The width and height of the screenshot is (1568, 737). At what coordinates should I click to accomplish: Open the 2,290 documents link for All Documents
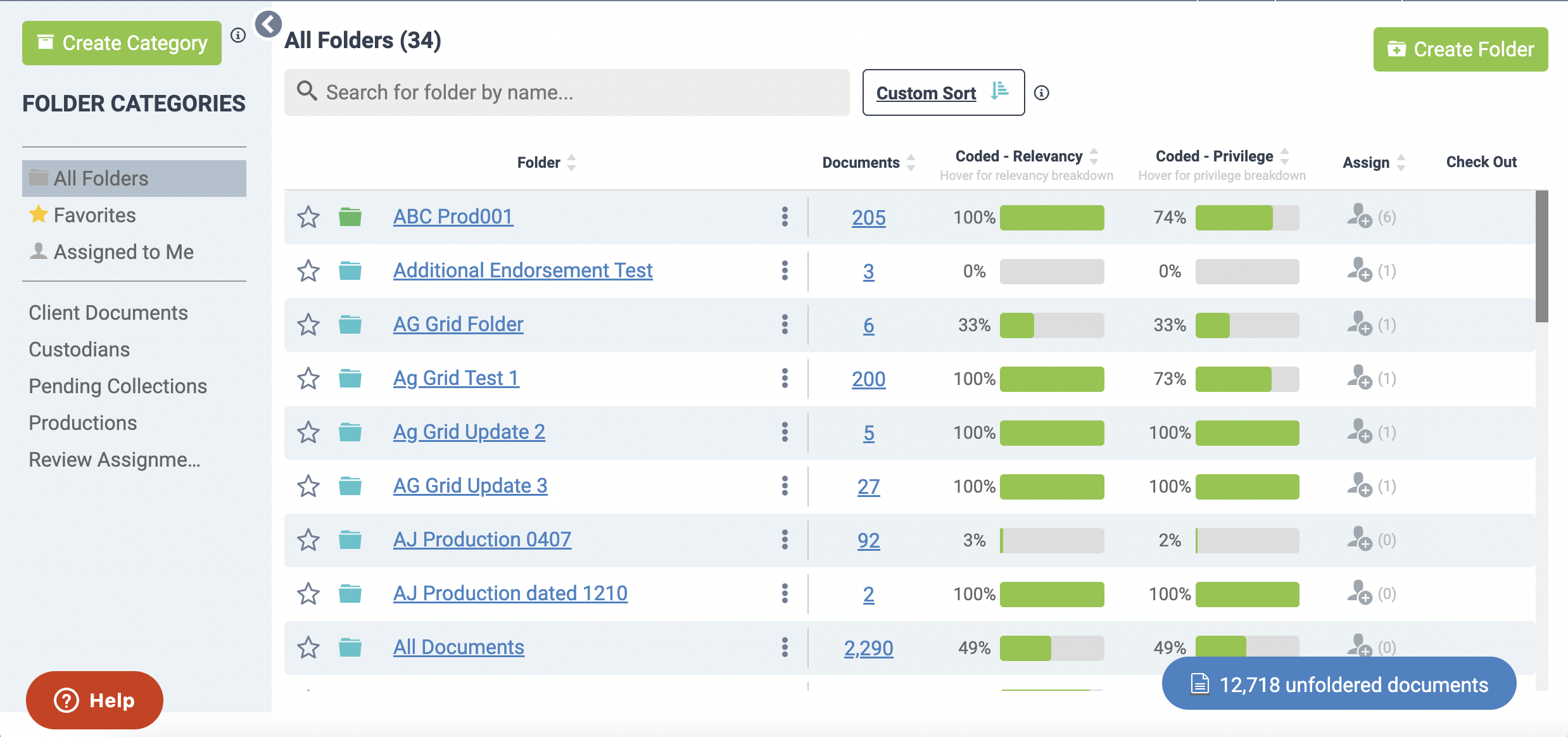point(869,647)
